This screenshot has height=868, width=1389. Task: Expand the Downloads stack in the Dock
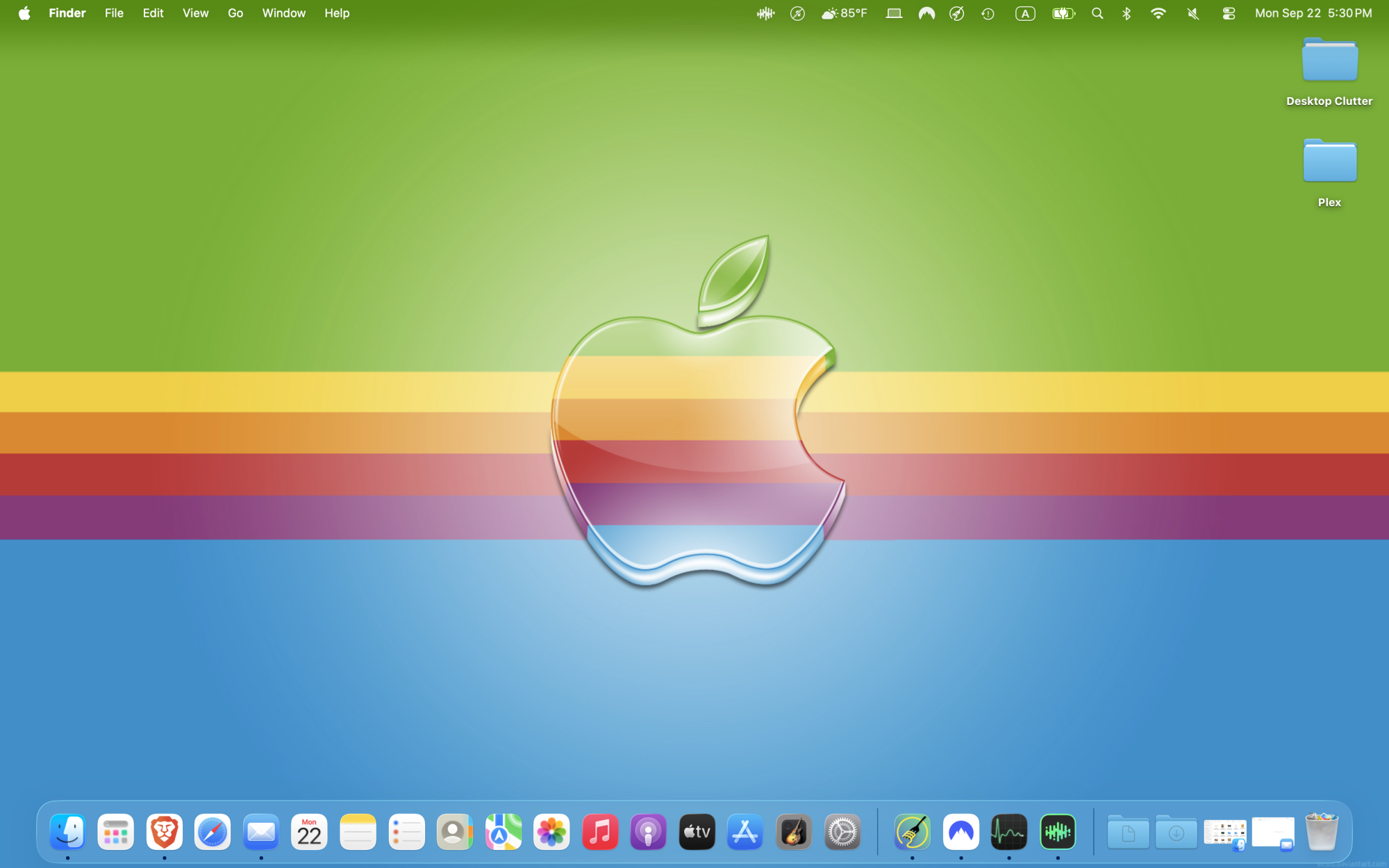1176,831
